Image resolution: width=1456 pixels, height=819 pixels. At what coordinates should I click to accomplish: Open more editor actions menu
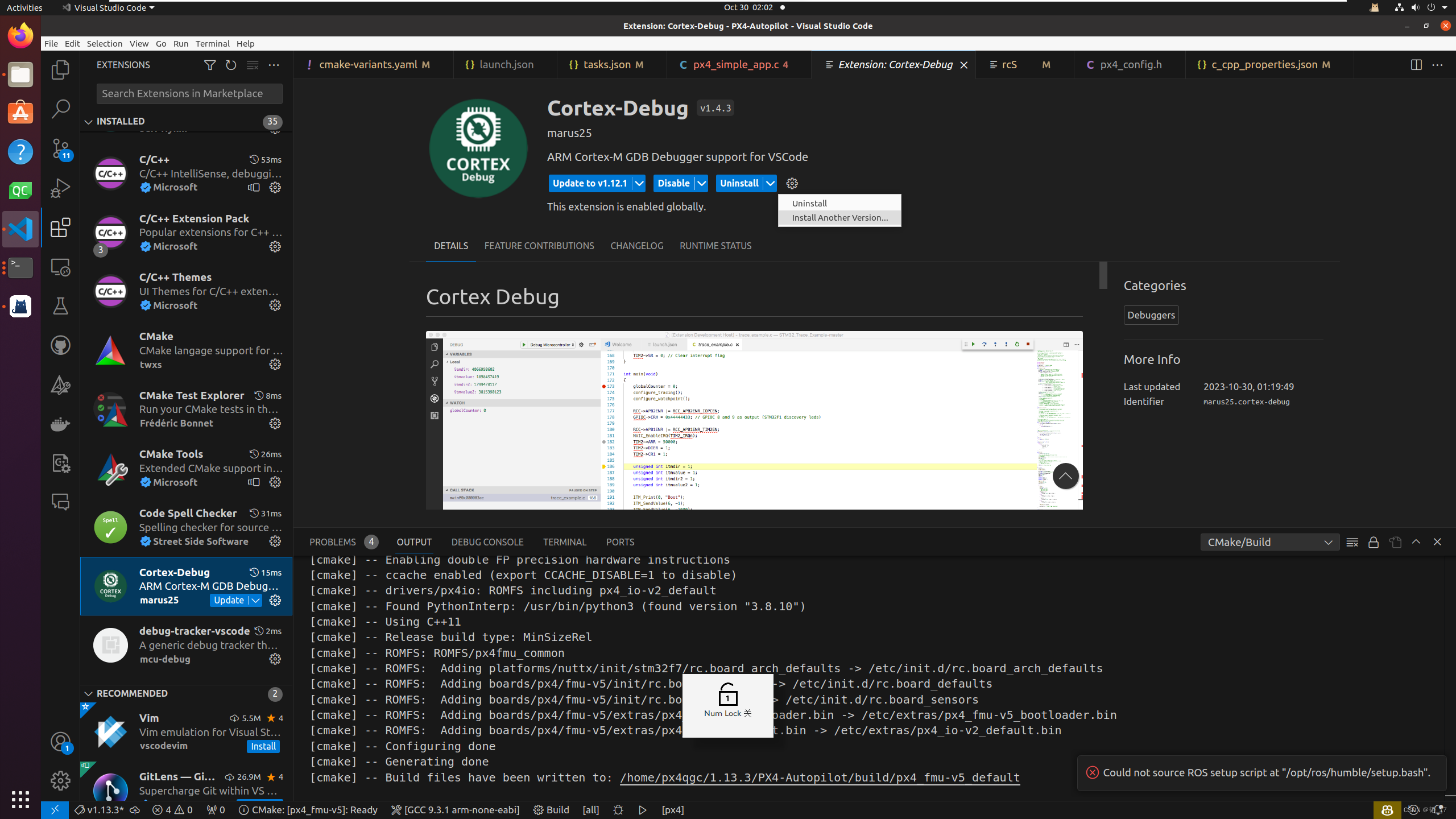click(1437, 65)
